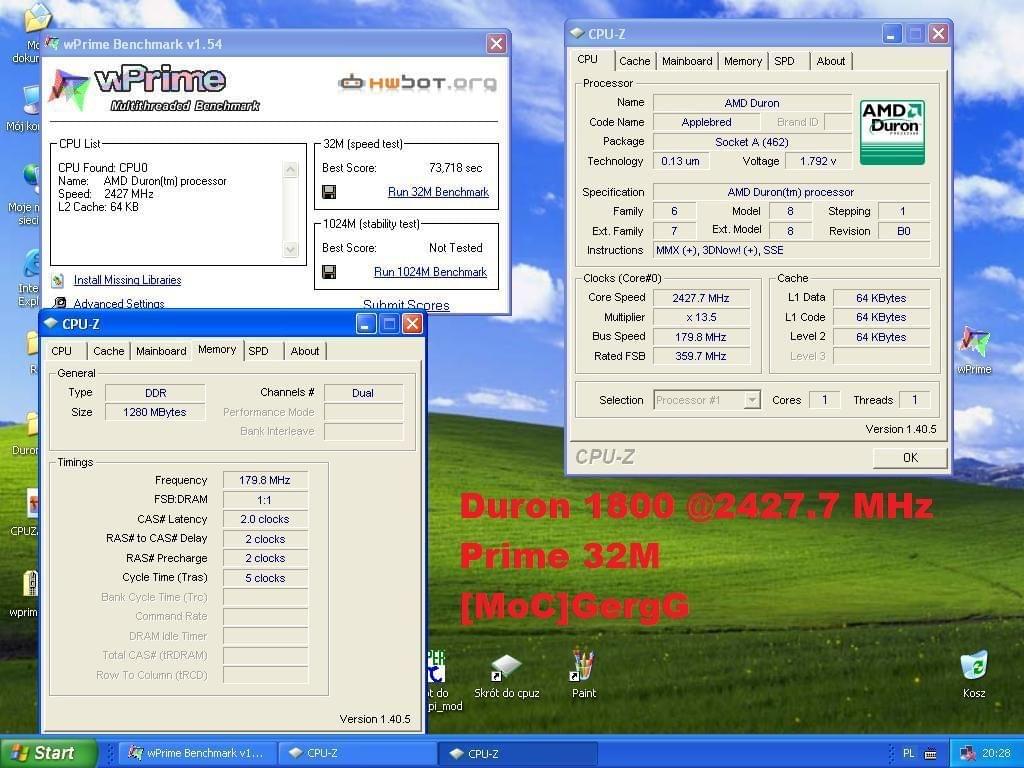The height and width of the screenshot is (768, 1024).
Task: Click the Channels value Dual
Action: (363, 392)
